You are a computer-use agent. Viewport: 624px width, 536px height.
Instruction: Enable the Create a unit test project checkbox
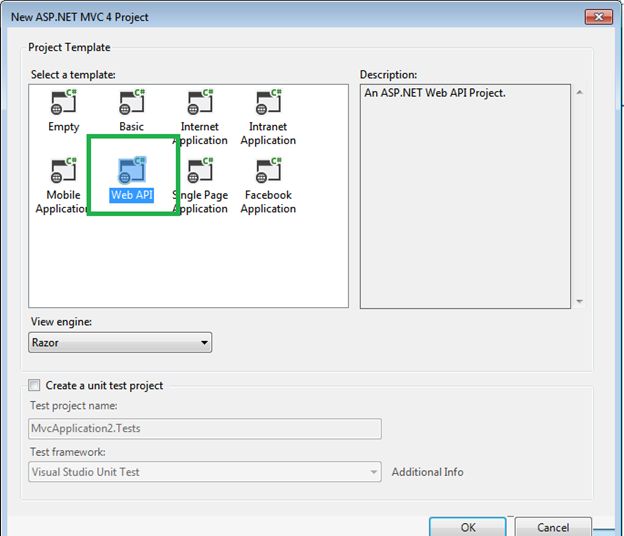(x=35, y=385)
